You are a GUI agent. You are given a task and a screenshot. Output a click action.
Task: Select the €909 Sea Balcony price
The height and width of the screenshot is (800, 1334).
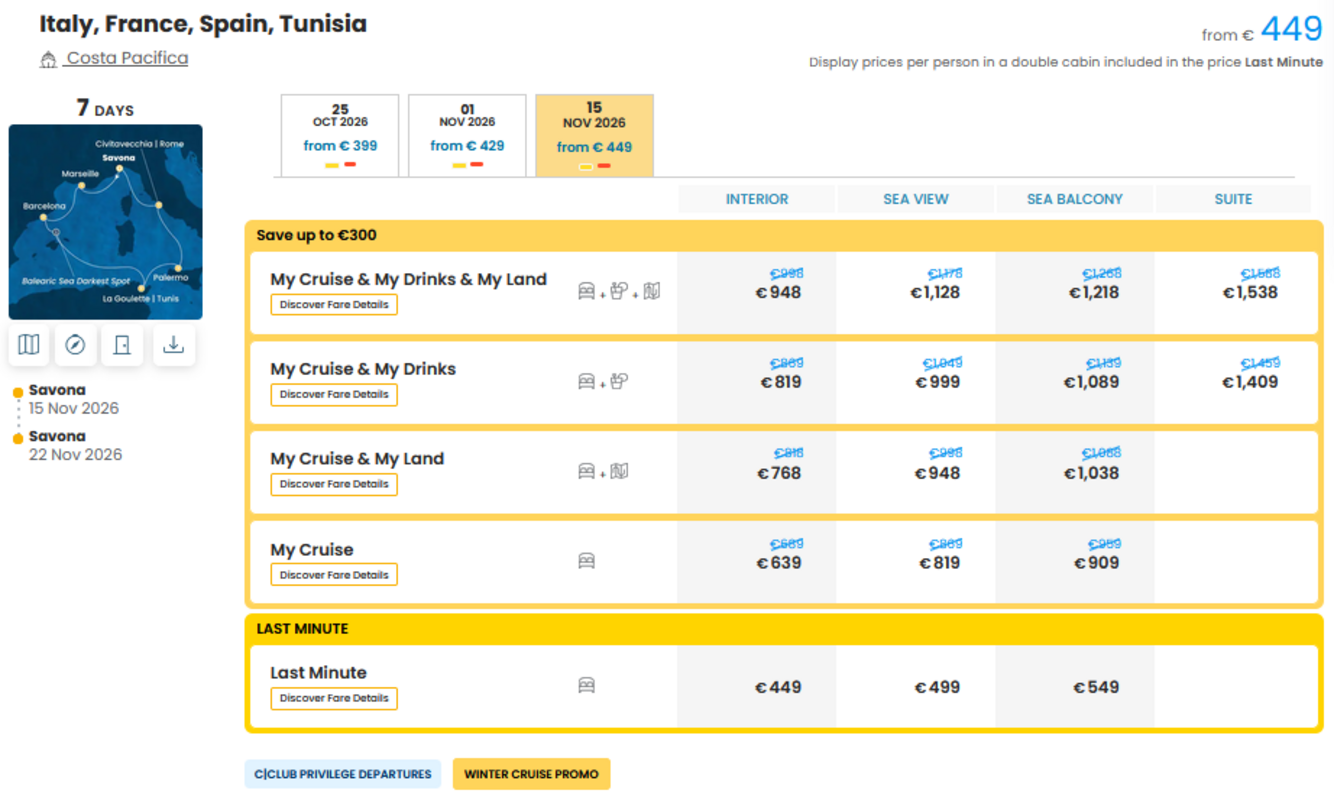[x=1097, y=563]
